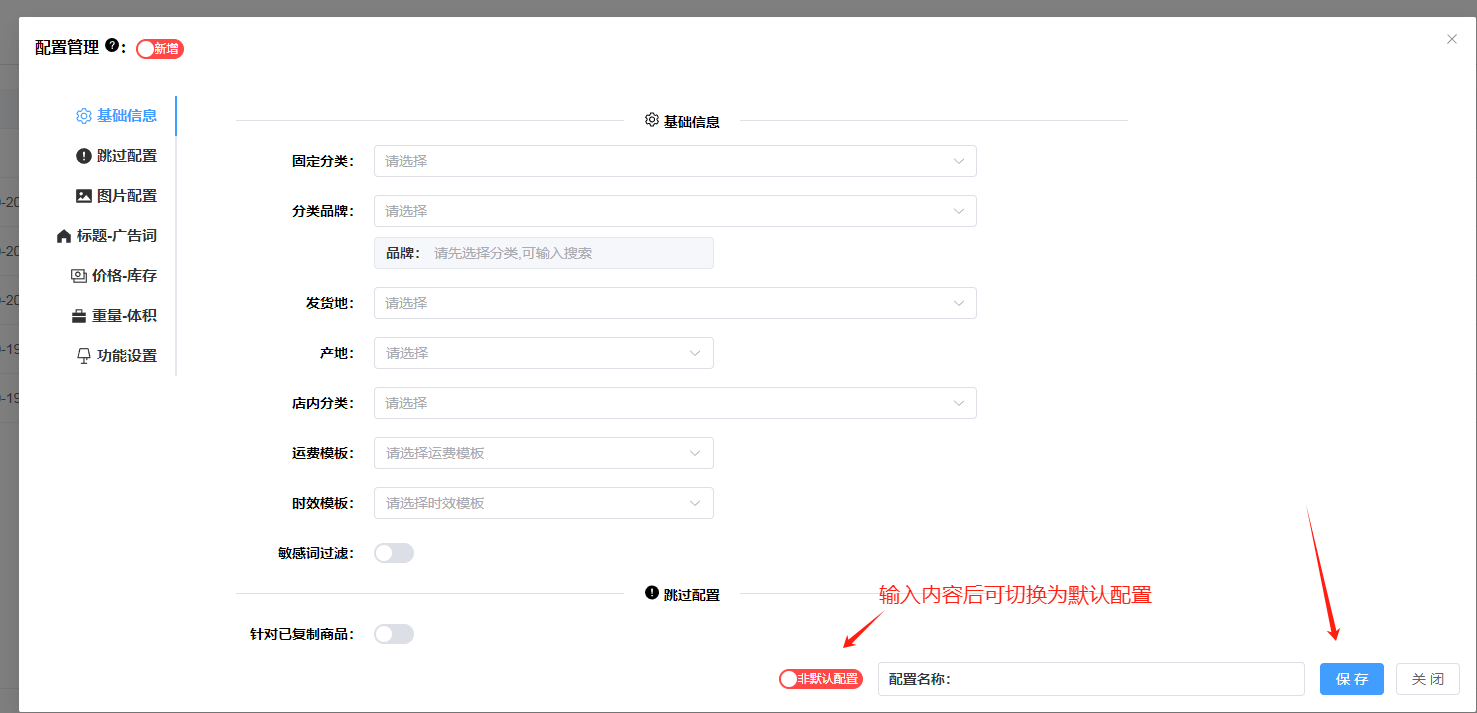Click the picture icon beside 图片配置
This screenshot has width=1477, height=713.
tap(84, 196)
